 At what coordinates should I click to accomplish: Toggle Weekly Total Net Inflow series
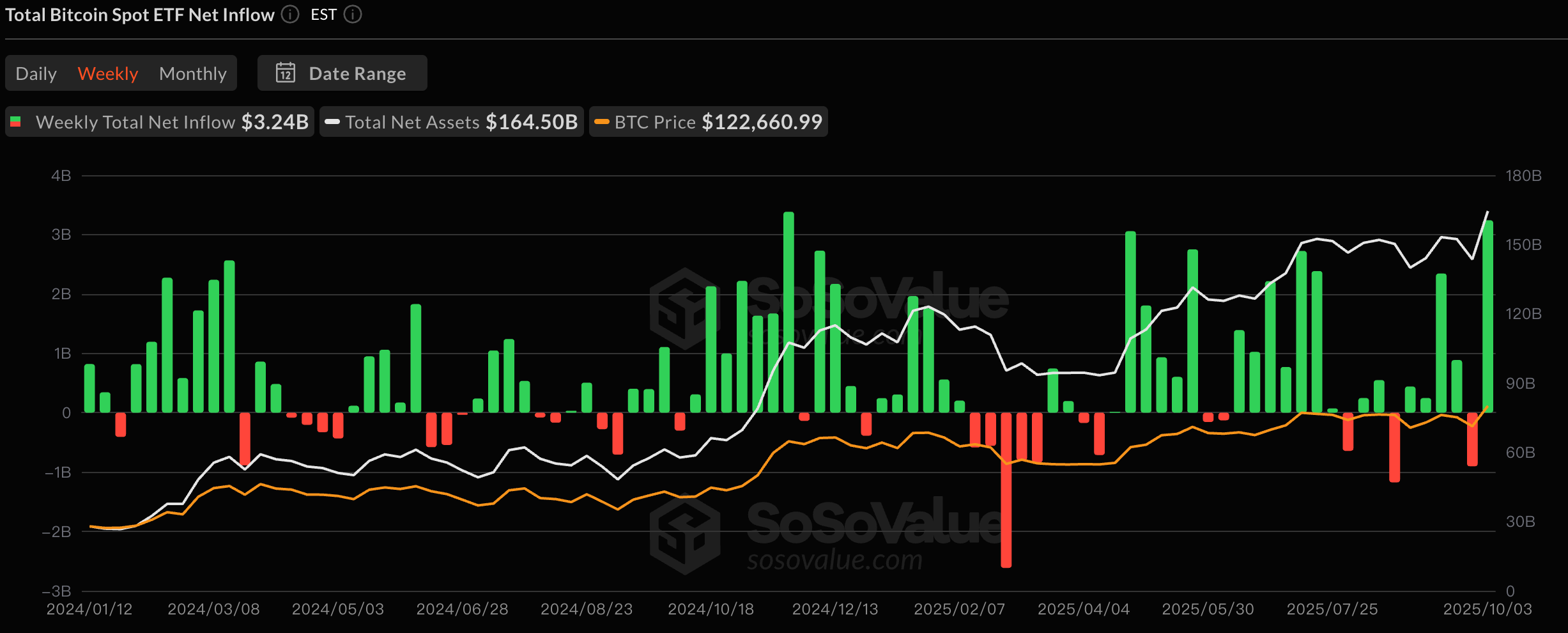[160, 121]
